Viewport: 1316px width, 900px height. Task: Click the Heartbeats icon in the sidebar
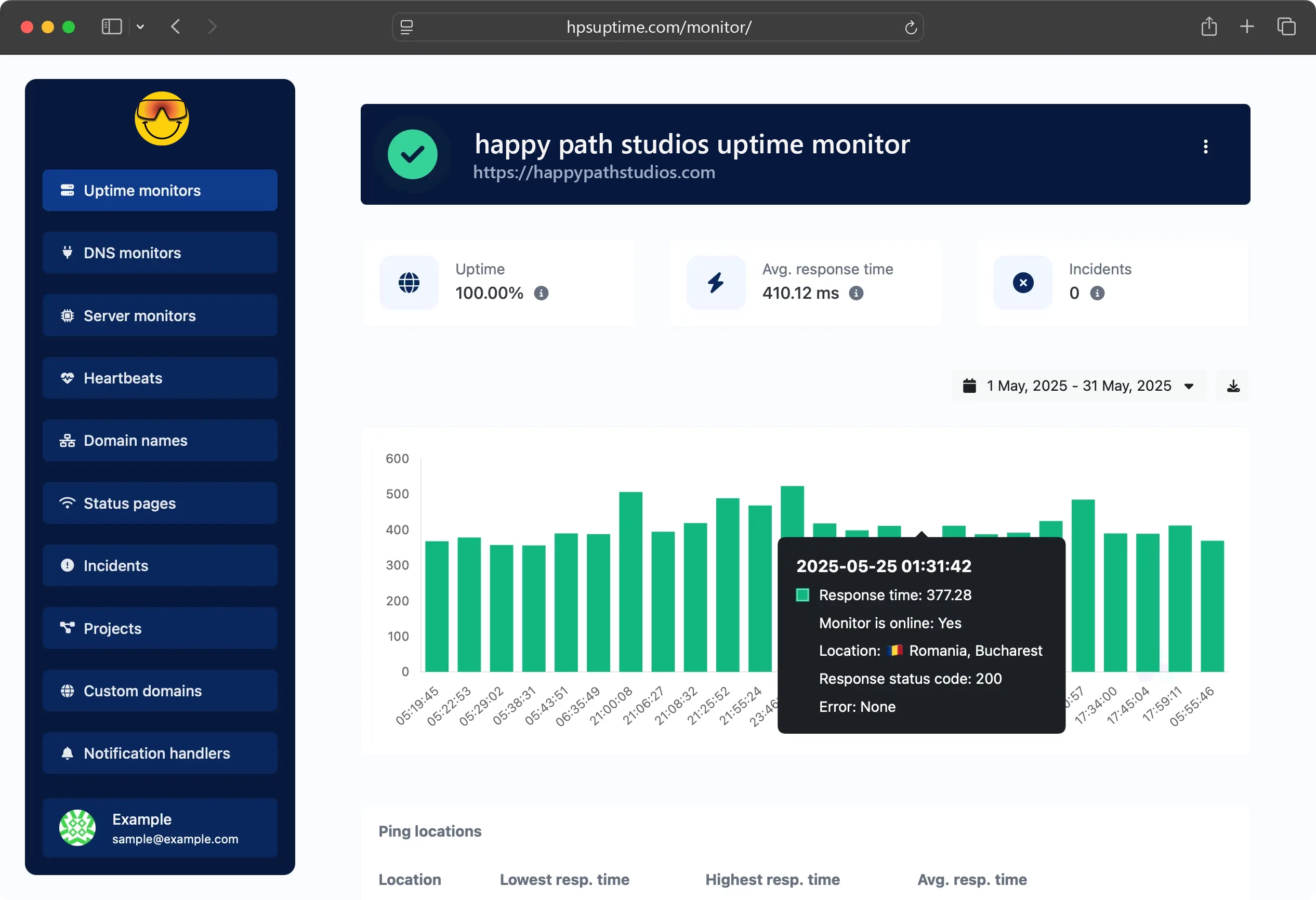[x=68, y=378]
